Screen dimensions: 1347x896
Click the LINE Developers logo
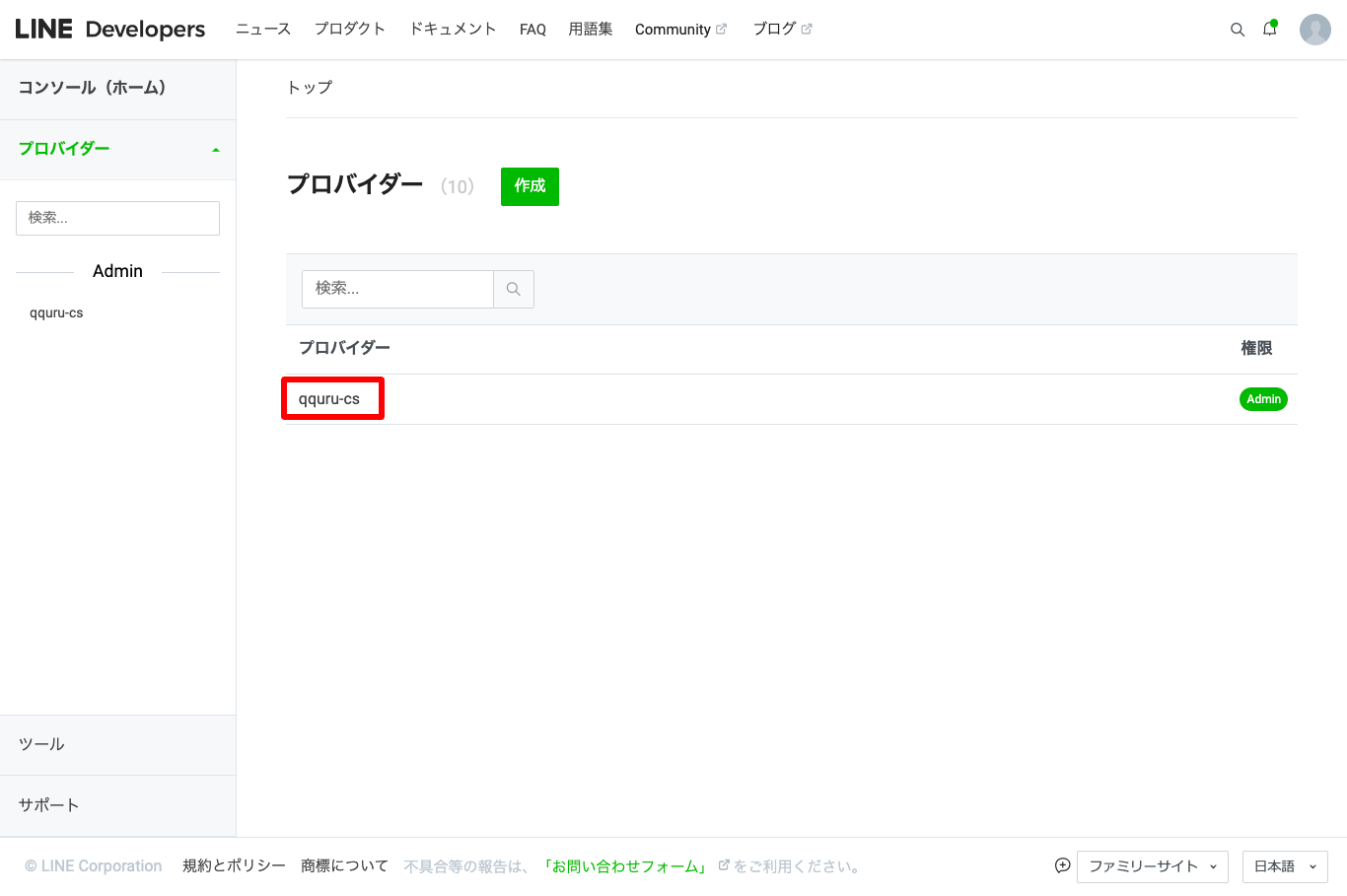(x=110, y=30)
